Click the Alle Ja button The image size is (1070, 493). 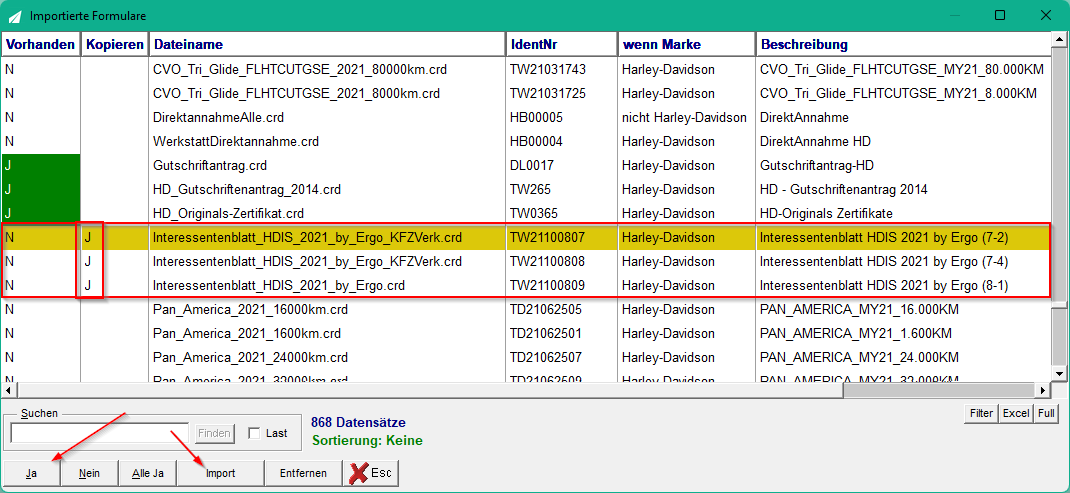pos(147,473)
